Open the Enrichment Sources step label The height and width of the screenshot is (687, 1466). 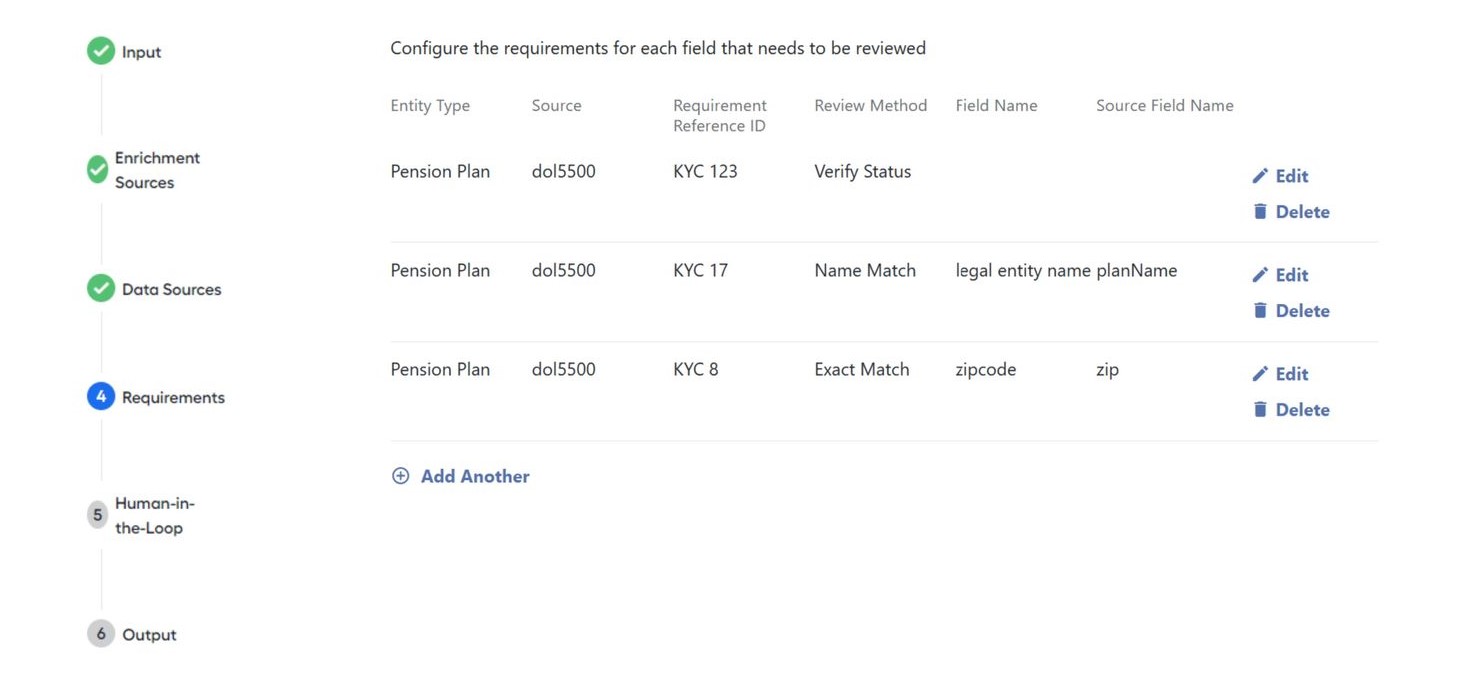point(157,170)
